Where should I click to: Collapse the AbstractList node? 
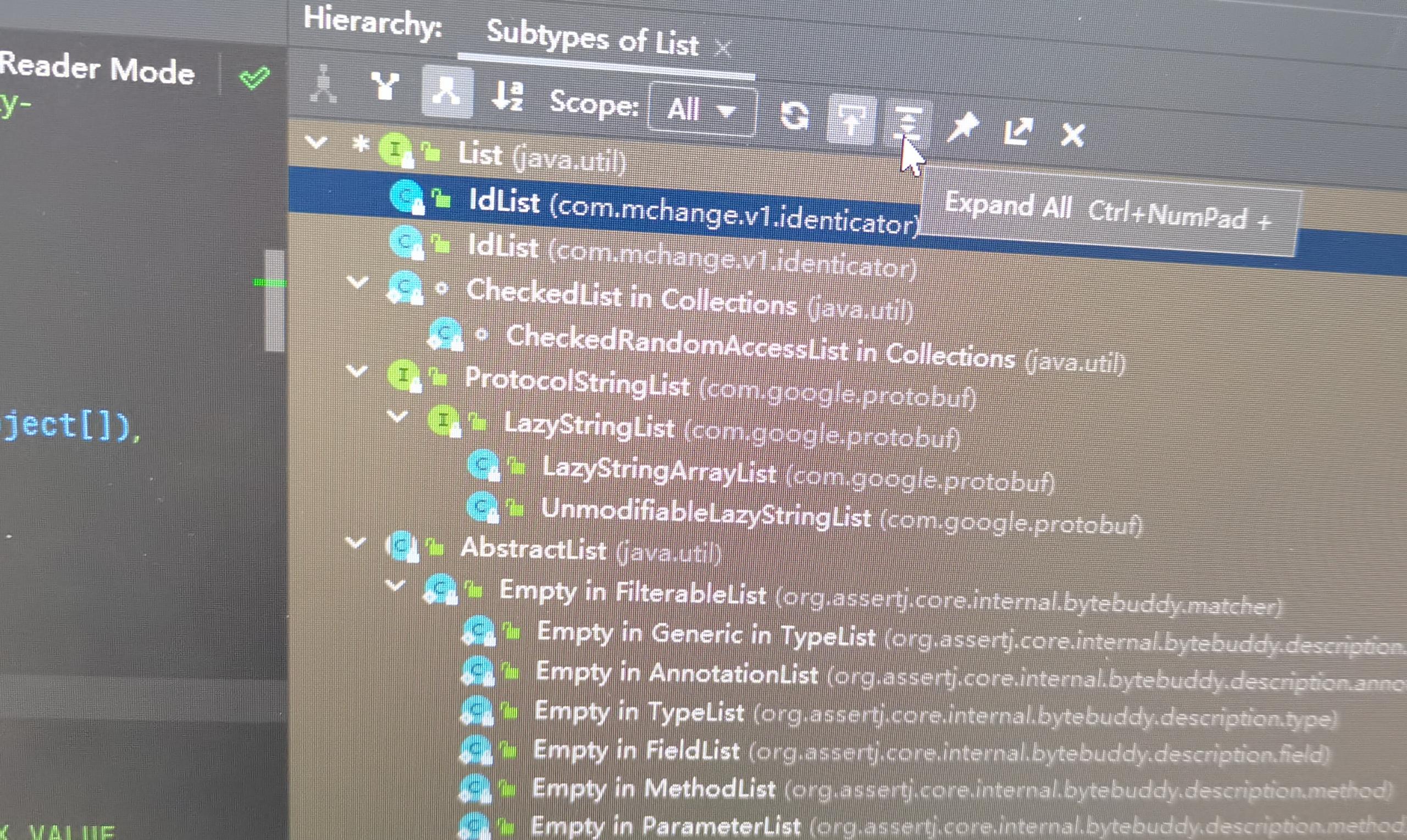point(356,542)
